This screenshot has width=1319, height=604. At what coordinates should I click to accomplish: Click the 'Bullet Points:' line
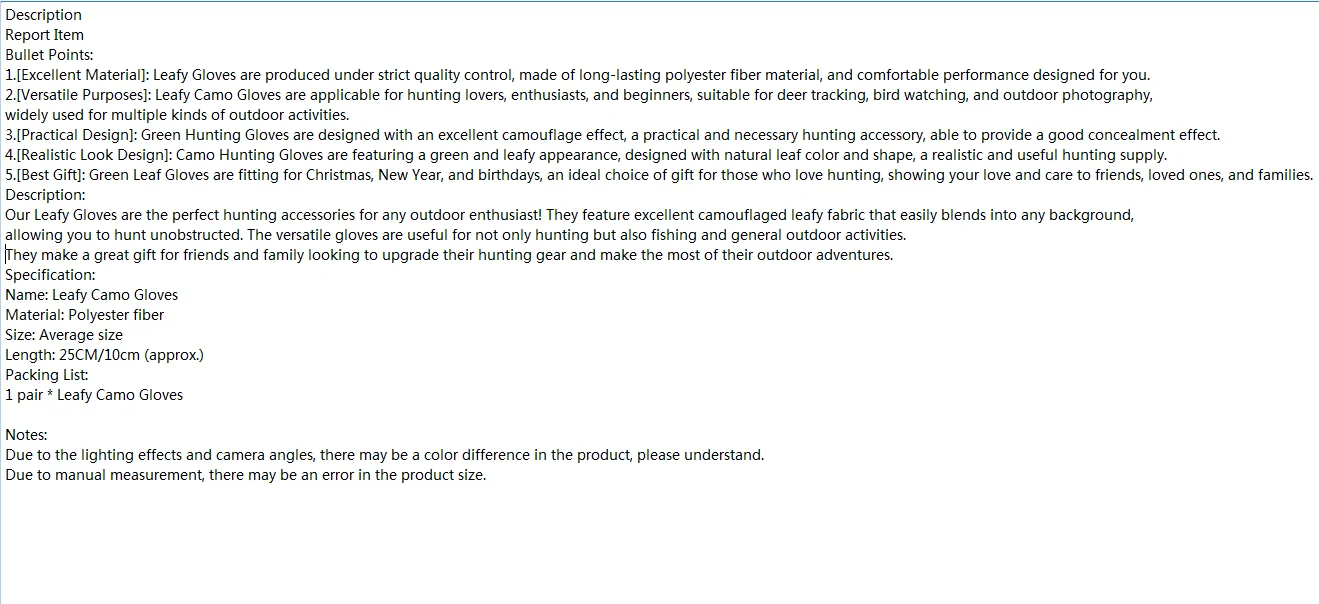pyautogui.click(x=49, y=55)
